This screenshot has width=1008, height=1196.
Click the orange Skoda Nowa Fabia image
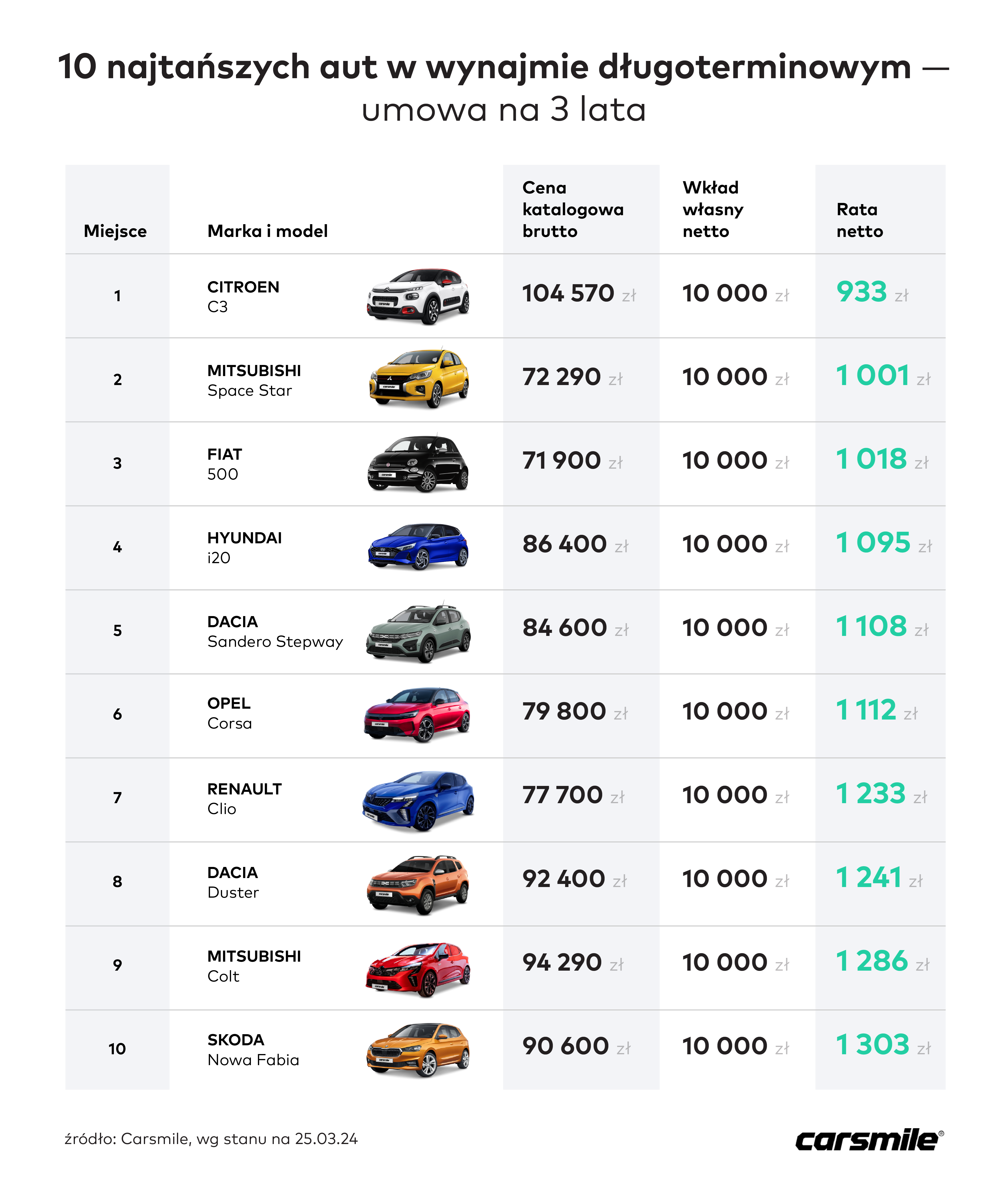click(418, 1050)
